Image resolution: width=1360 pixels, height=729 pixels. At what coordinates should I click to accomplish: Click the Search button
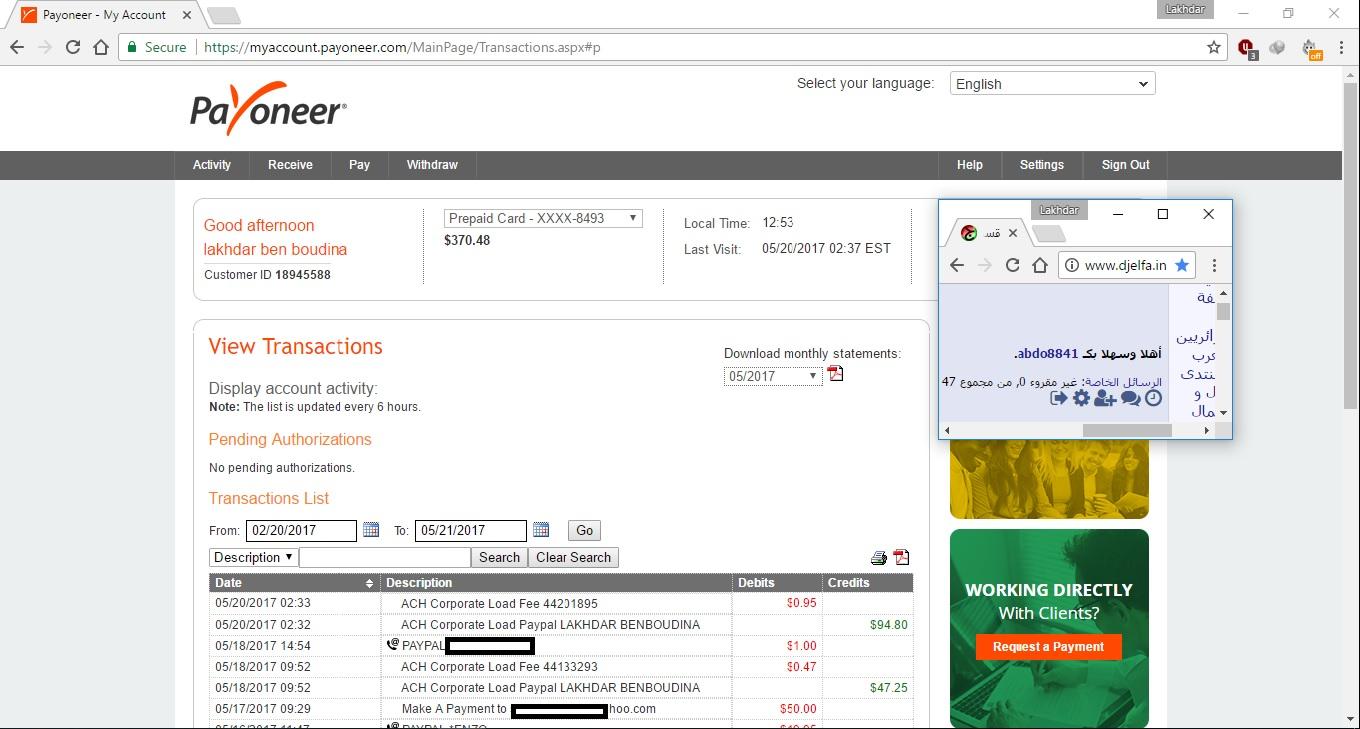point(499,557)
